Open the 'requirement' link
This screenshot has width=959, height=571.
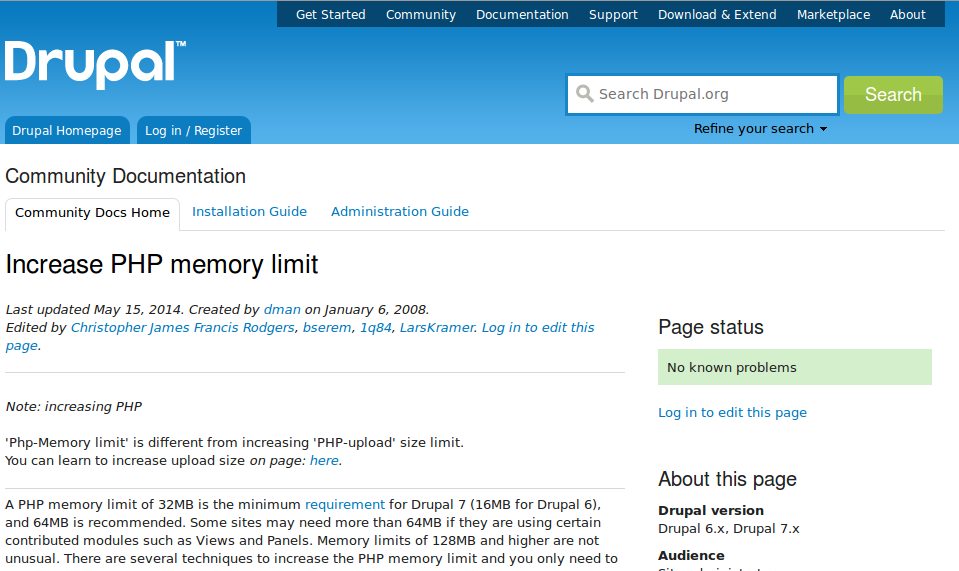tap(345, 504)
